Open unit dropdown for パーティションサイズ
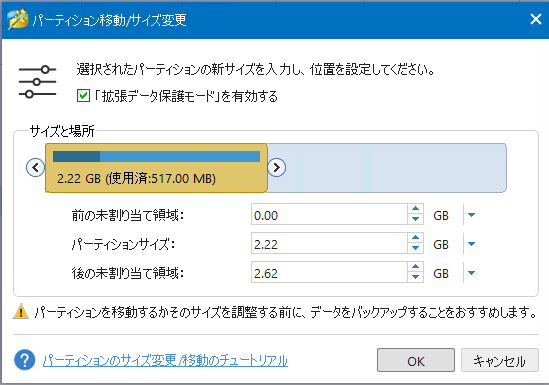Screen dimensions: 549x385 tap(471, 244)
